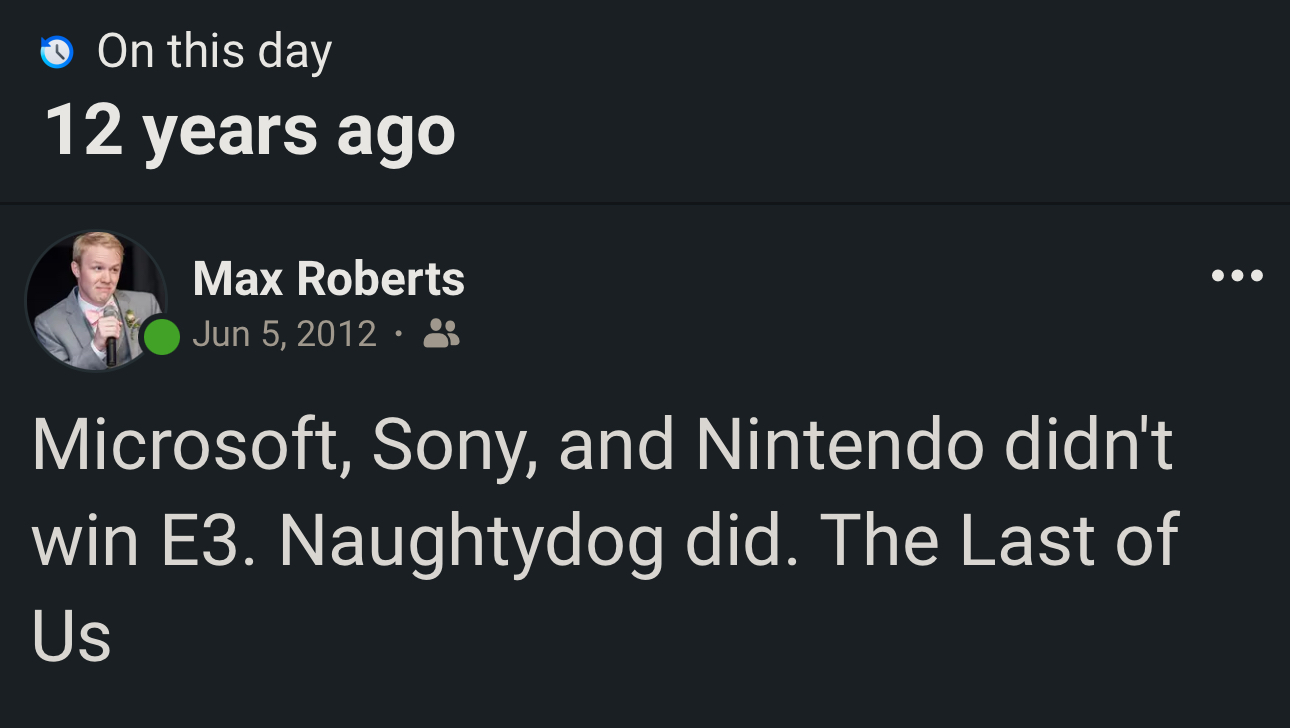The image size is (1290, 728).
Task: Click the On this day clock icon
Action: [56, 51]
